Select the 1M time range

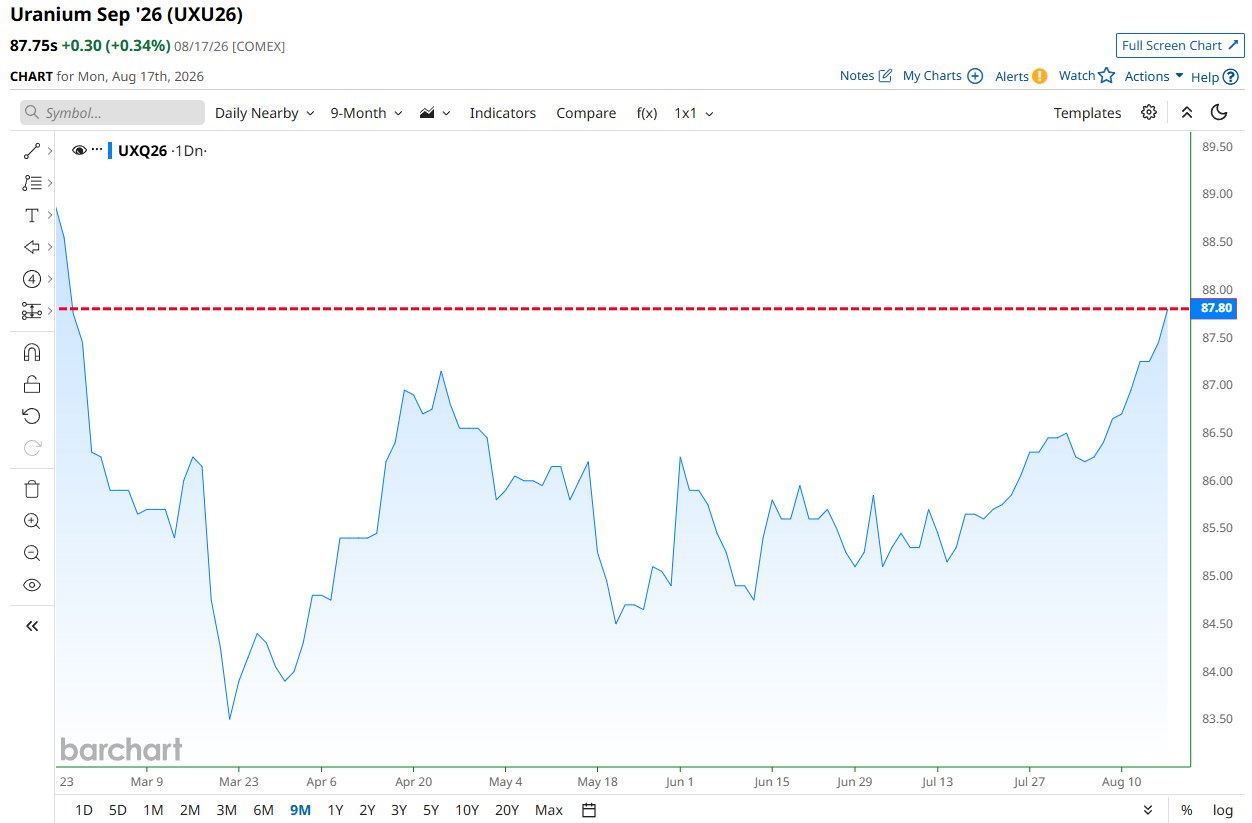click(x=153, y=810)
